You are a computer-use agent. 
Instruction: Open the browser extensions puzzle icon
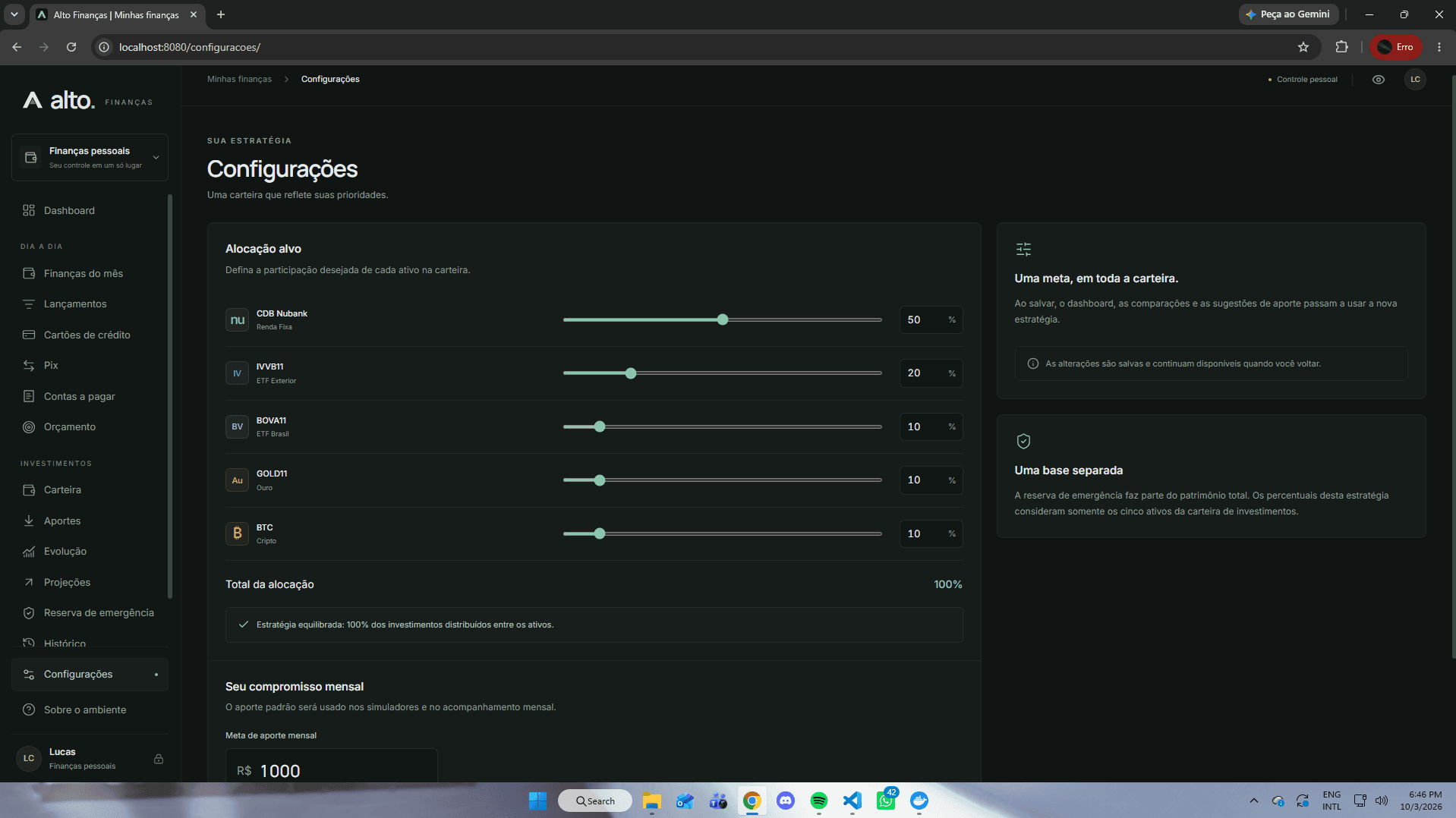pyautogui.click(x=1341, y=47)
